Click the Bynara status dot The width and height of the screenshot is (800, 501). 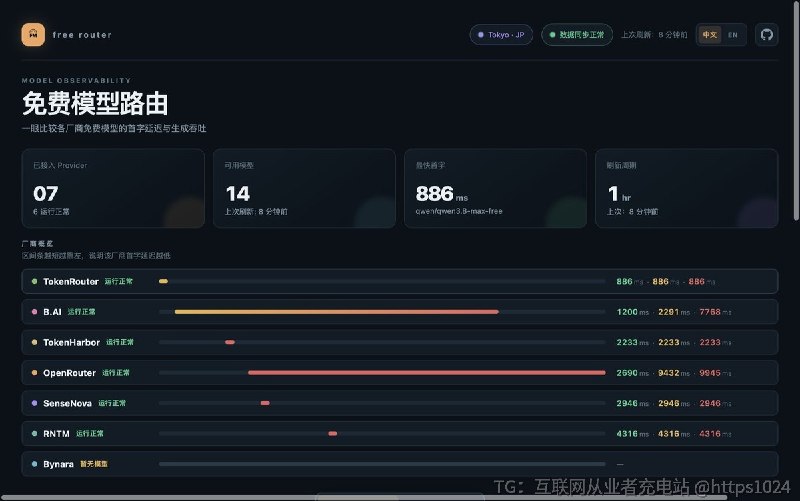[34, 464]
